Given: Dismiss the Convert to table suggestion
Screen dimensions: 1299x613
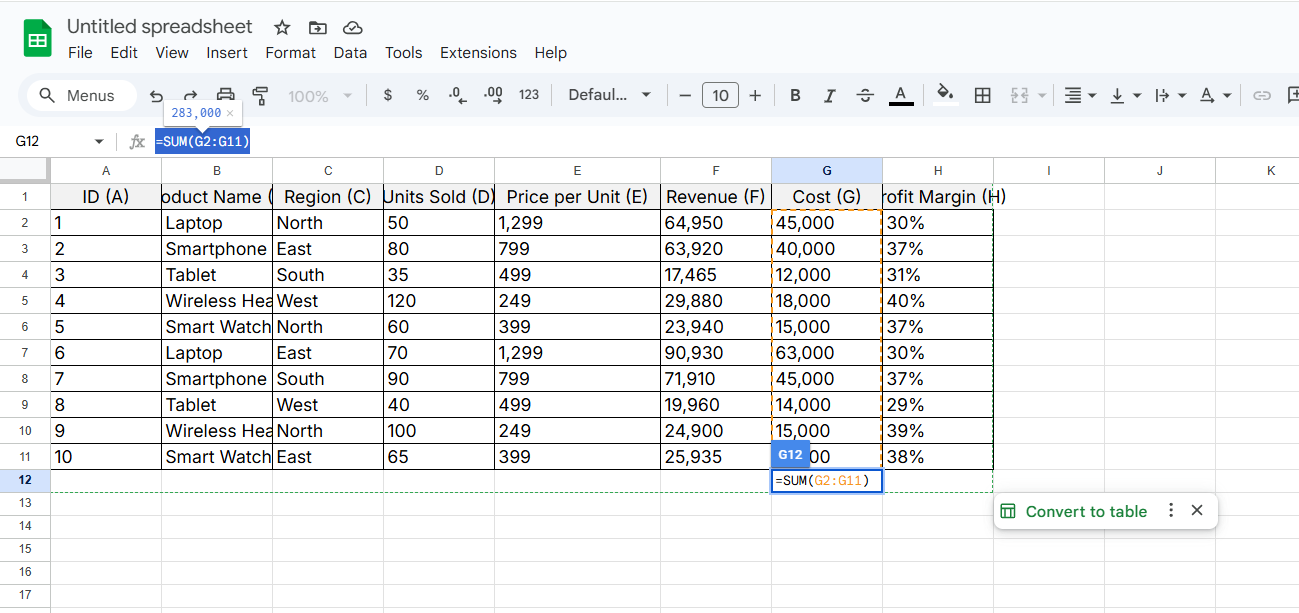Looking at the screenshot, I should point(1197,510).
